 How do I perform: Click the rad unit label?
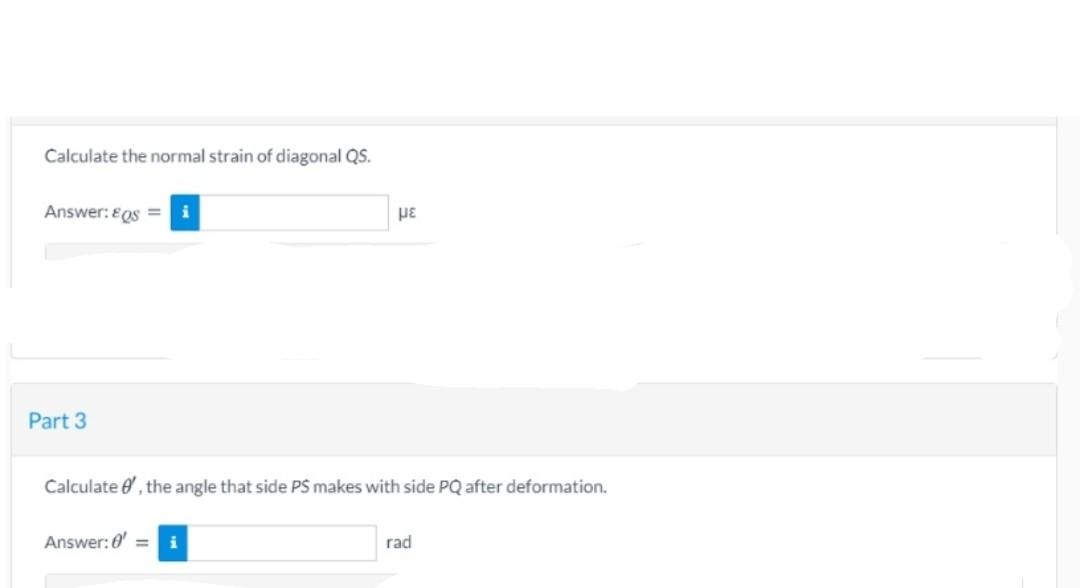pos(399,542)
